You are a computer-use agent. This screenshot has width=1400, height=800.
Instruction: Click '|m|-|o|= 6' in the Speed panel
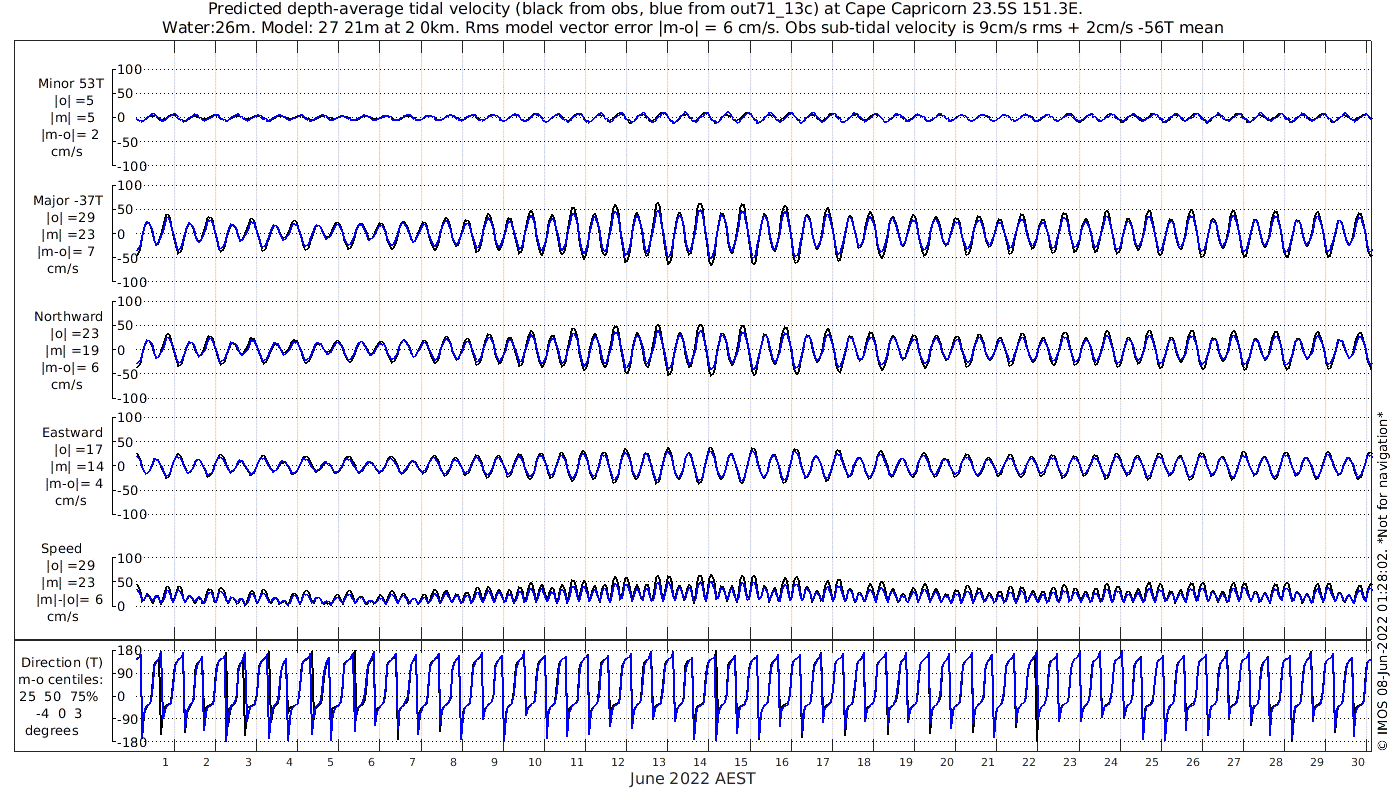click(71, 599)
